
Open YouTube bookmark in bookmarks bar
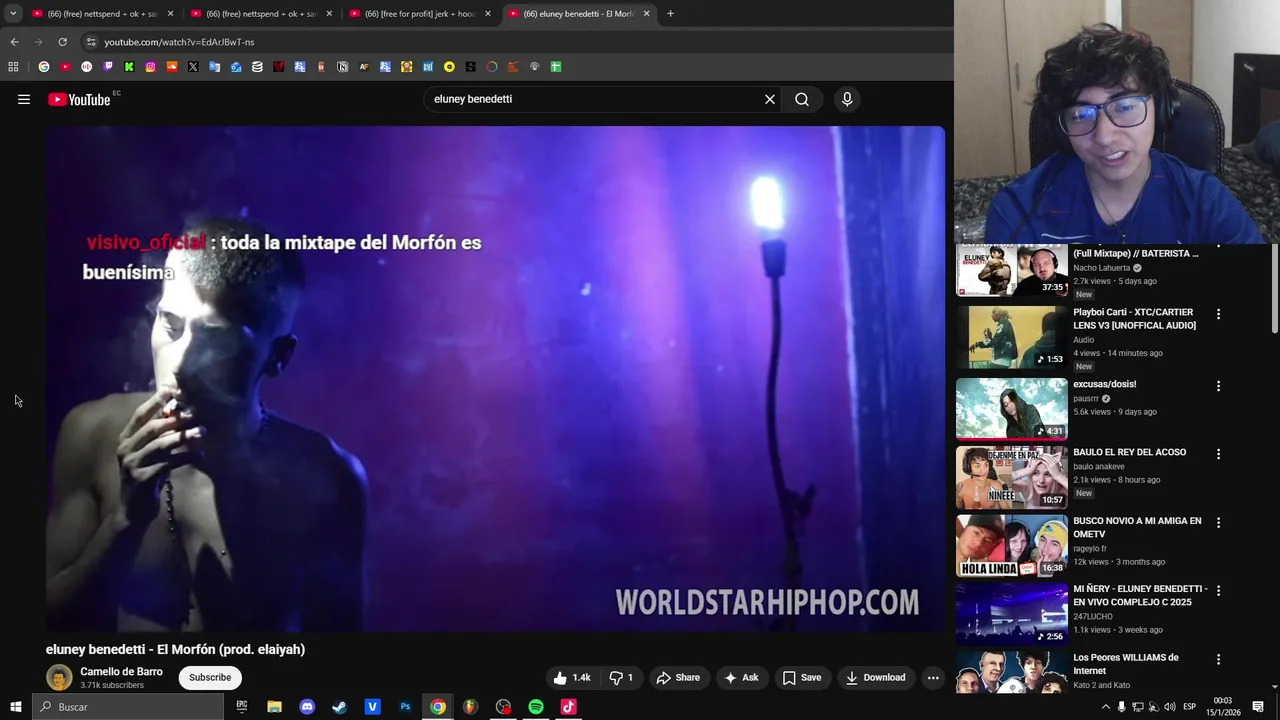(x=65, y=67)
